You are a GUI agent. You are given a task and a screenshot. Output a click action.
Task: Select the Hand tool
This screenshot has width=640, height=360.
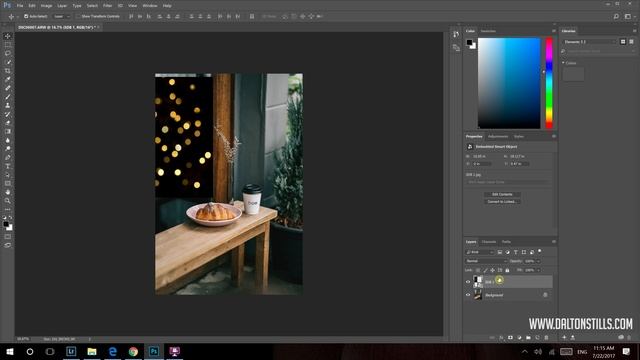click(7, 192)
